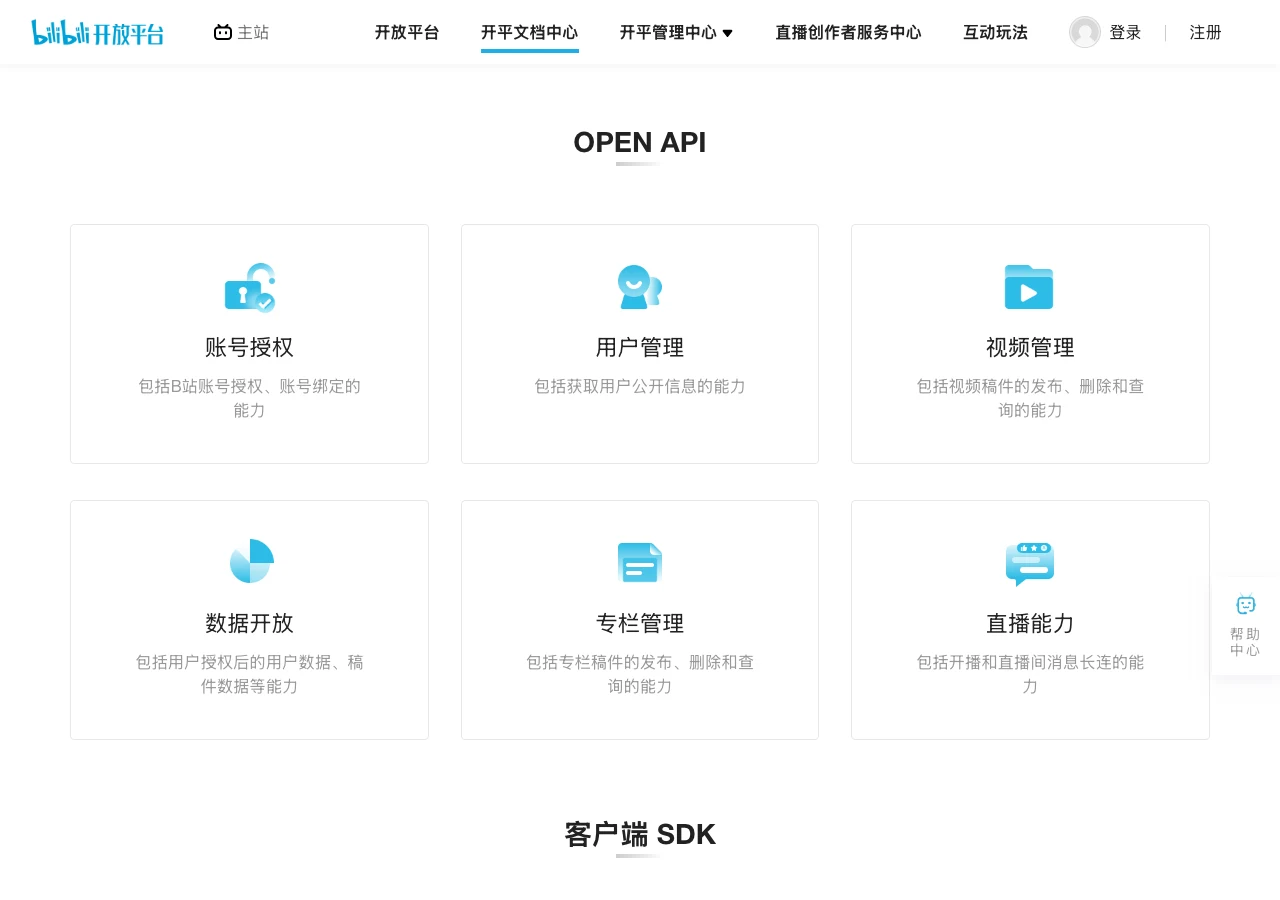This screenshot has height=900, width=1280.
Task: Click the 注册 link
Action: tap(1206, 32)
